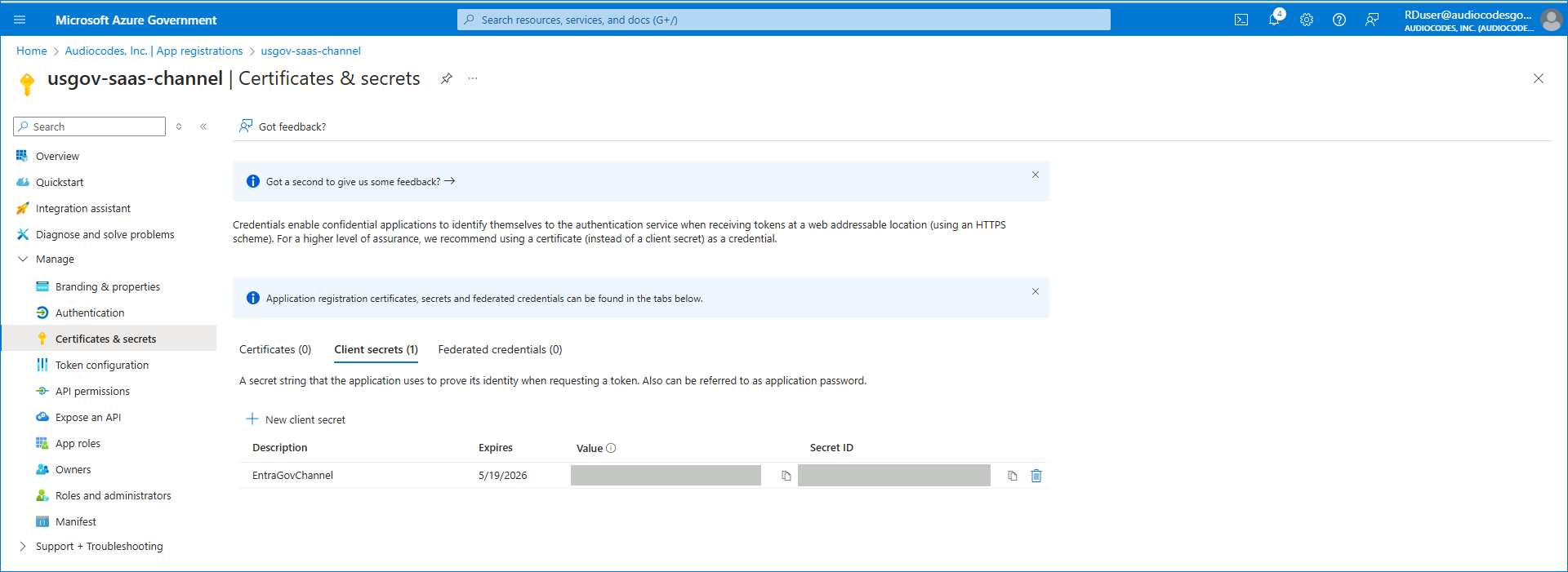Switch to Federated credentials (0) tab
The width and height of the screenshot is (1568, 572).
point(500,349)
